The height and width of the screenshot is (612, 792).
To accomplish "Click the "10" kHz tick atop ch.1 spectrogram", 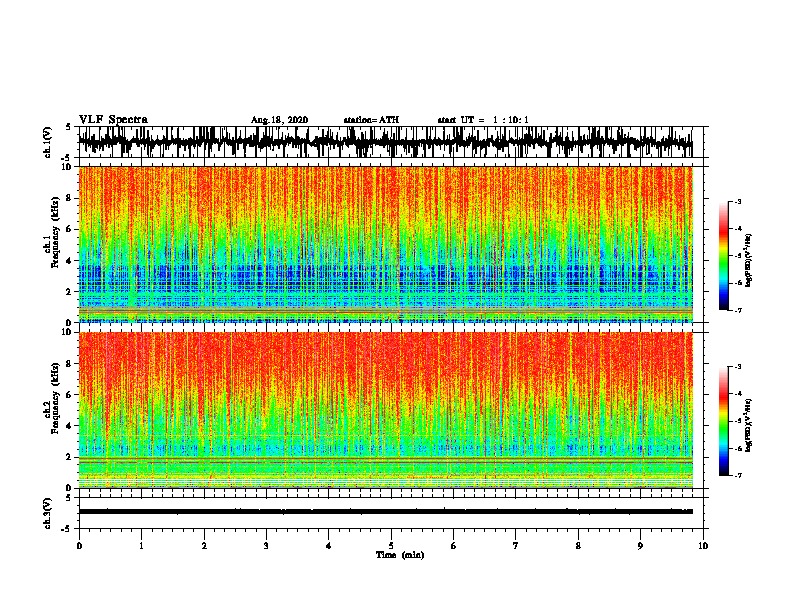I will tap(68, 167).
